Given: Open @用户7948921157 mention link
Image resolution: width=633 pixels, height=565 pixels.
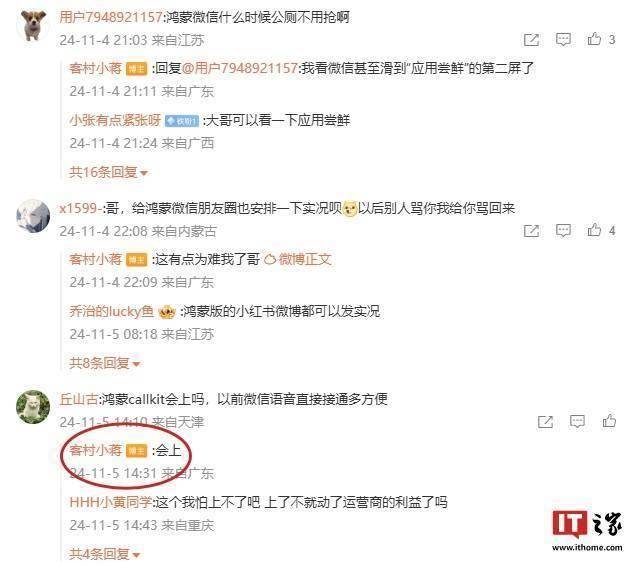Looking at the screenshot, I should tap(240, 68).
